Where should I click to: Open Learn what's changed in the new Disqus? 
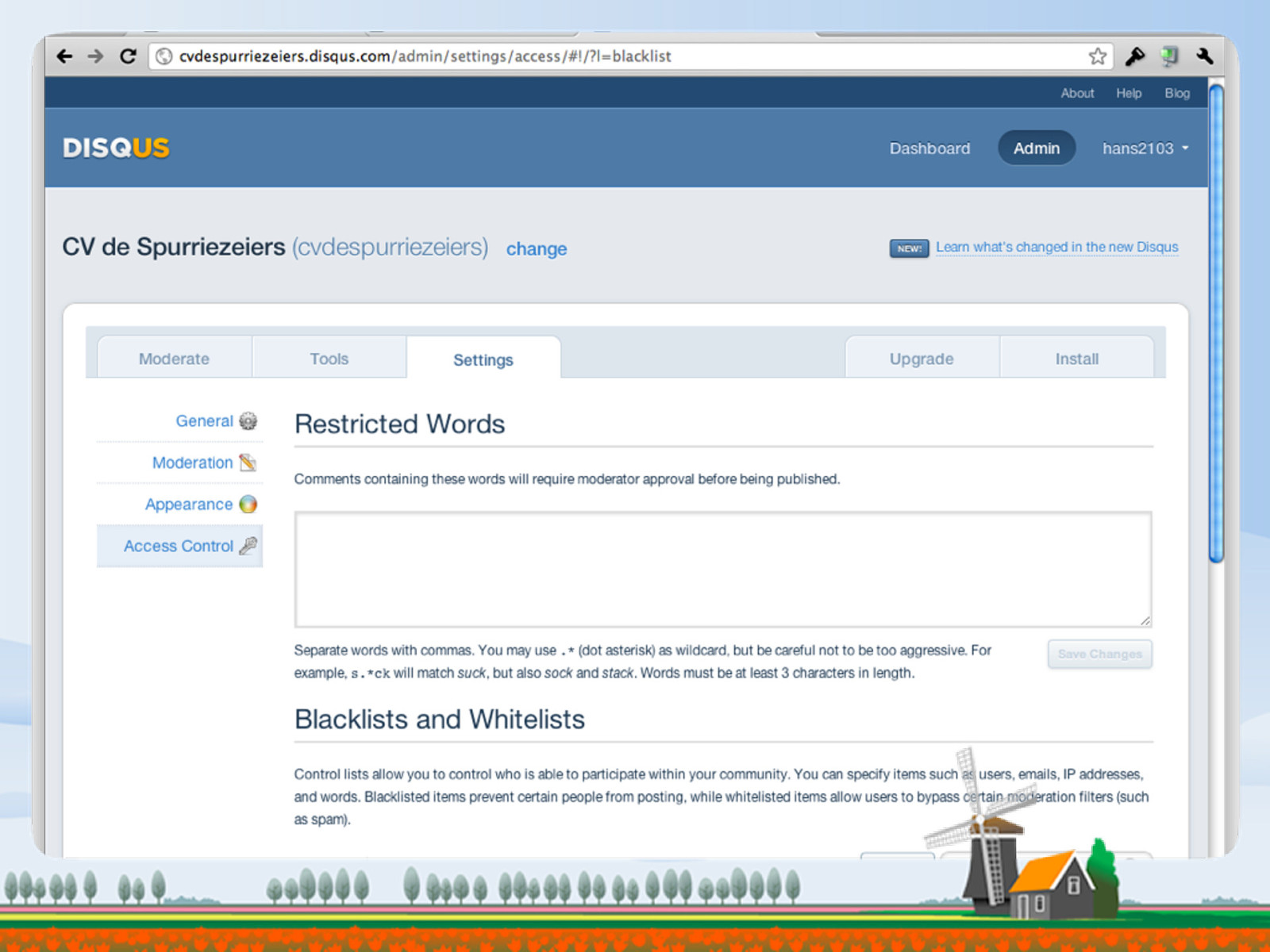(x=1056, y=247)
